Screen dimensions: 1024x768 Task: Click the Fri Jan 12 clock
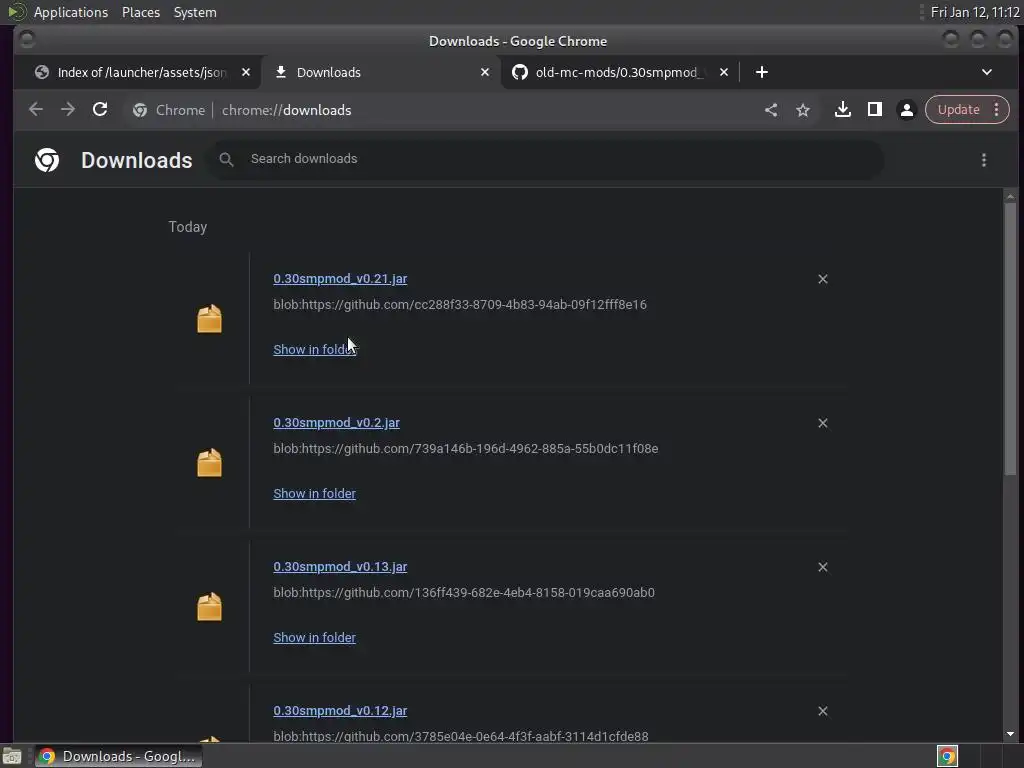coord(974,12)
